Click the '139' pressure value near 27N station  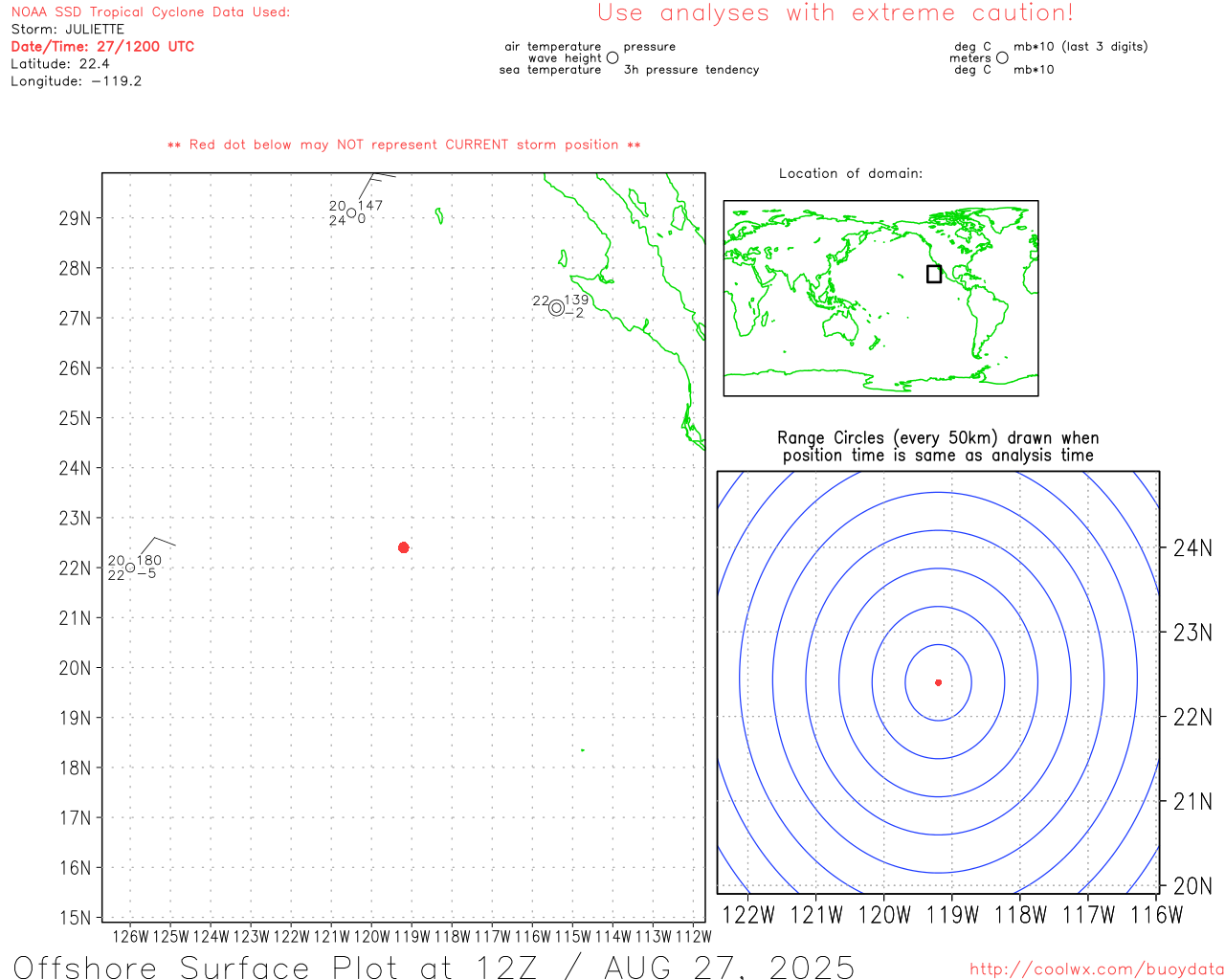[x=577, y=301]
